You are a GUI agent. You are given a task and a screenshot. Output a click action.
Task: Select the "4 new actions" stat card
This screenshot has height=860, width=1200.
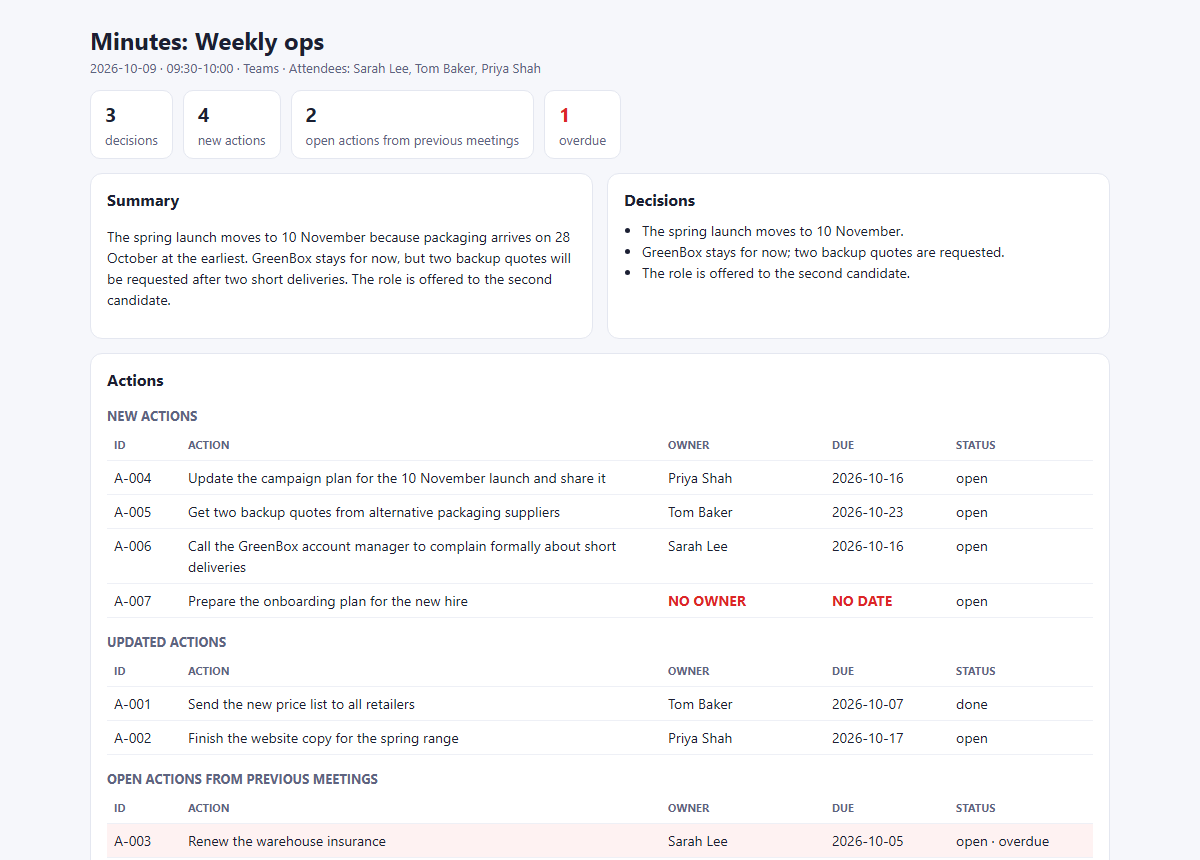tap(232, 125)
